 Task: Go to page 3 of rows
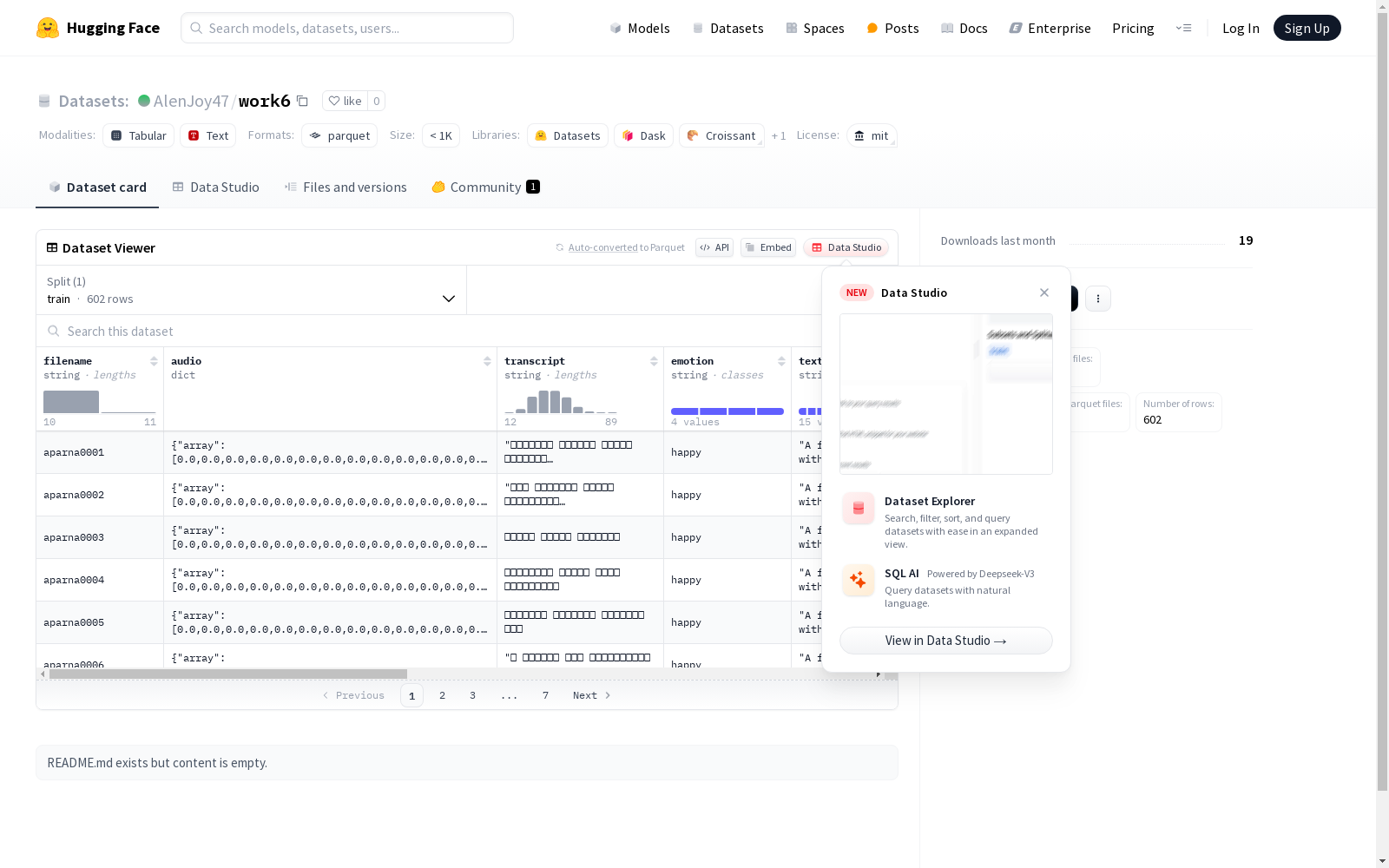point(473,695)
